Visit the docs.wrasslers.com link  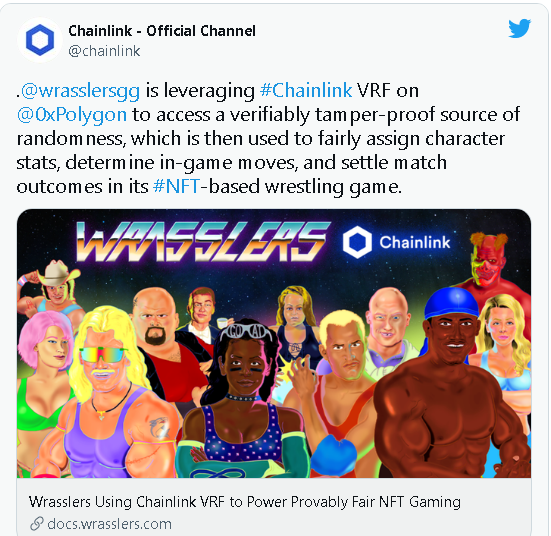pyautogui.click(x=109, y=524)
